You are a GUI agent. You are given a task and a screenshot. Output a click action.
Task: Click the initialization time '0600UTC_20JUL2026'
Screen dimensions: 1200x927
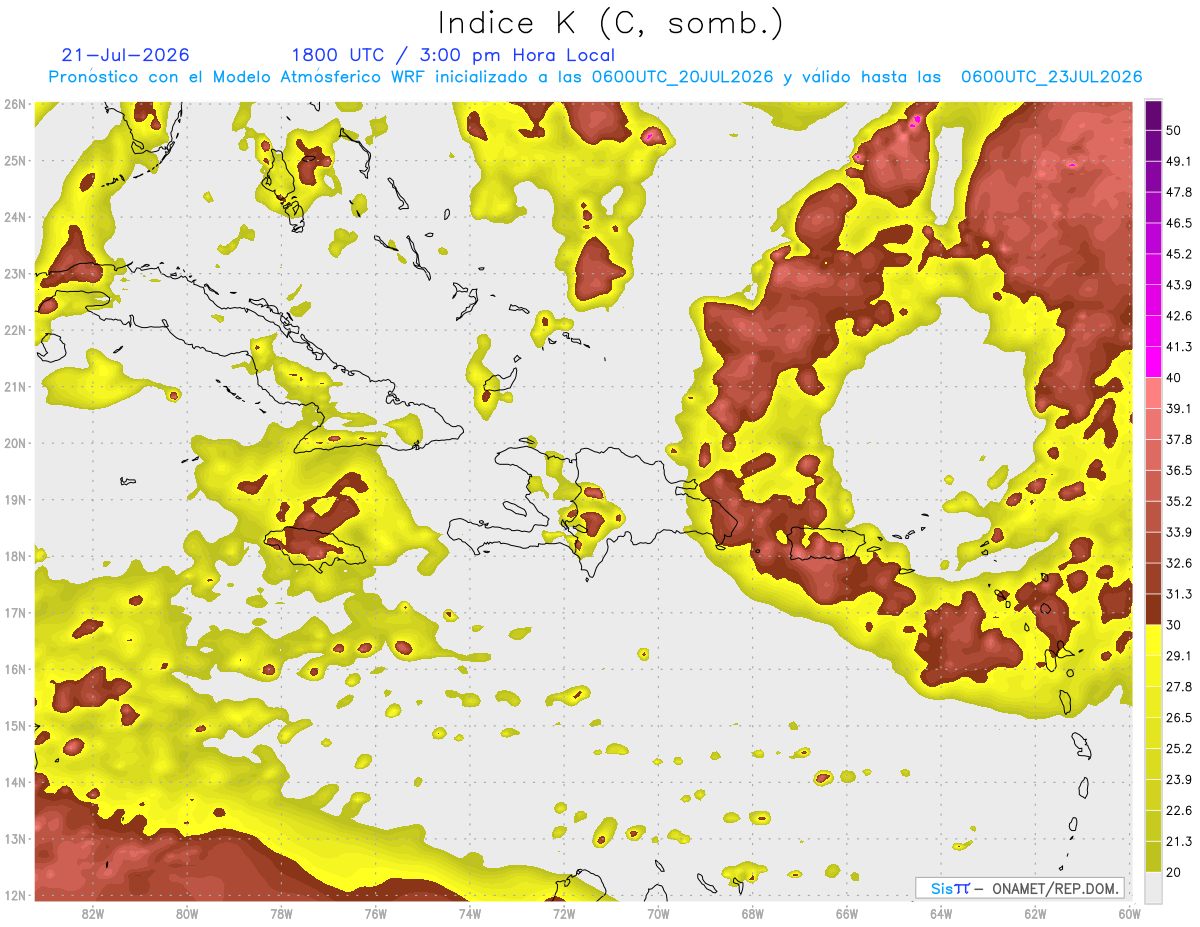pyautogui.click(x=683, y=77)
